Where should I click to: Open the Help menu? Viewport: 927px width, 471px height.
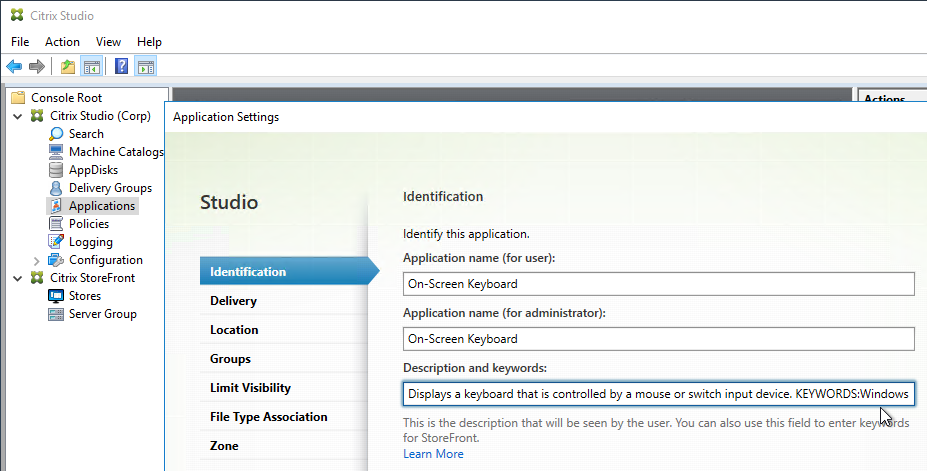click(149, 42)
